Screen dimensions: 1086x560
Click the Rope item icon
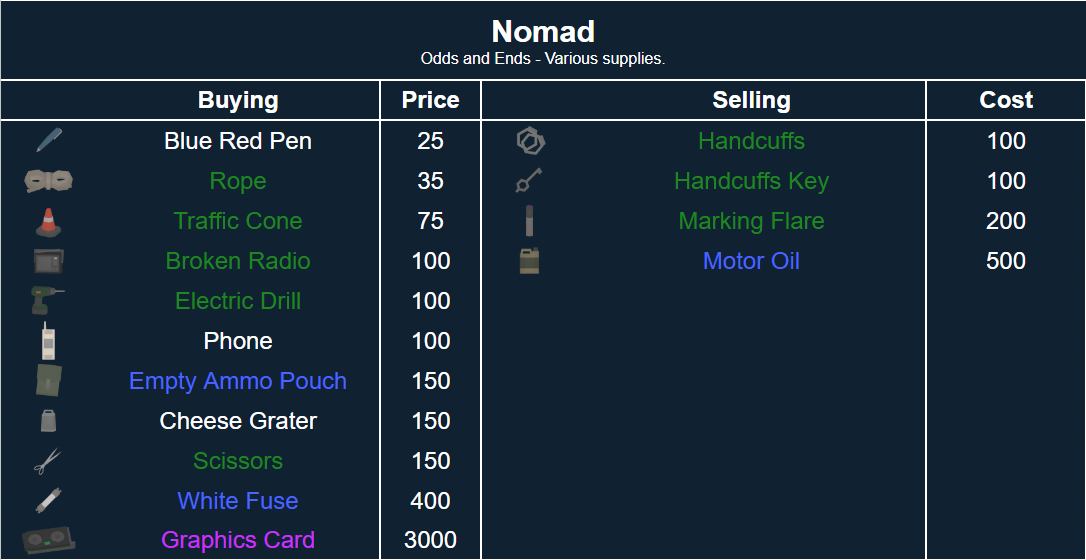(x=48, y=181)
